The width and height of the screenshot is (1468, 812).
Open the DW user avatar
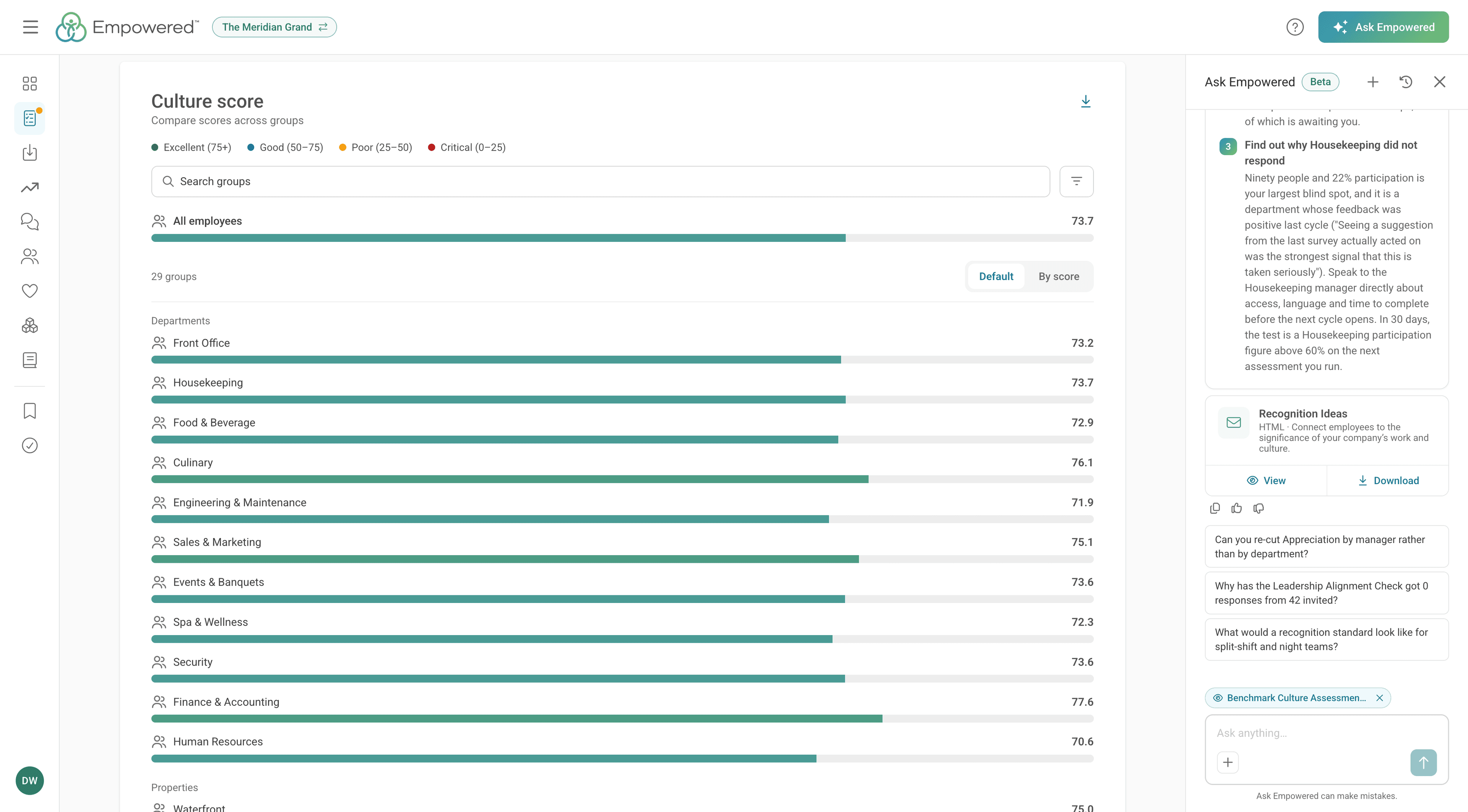[x=30, y=780]
